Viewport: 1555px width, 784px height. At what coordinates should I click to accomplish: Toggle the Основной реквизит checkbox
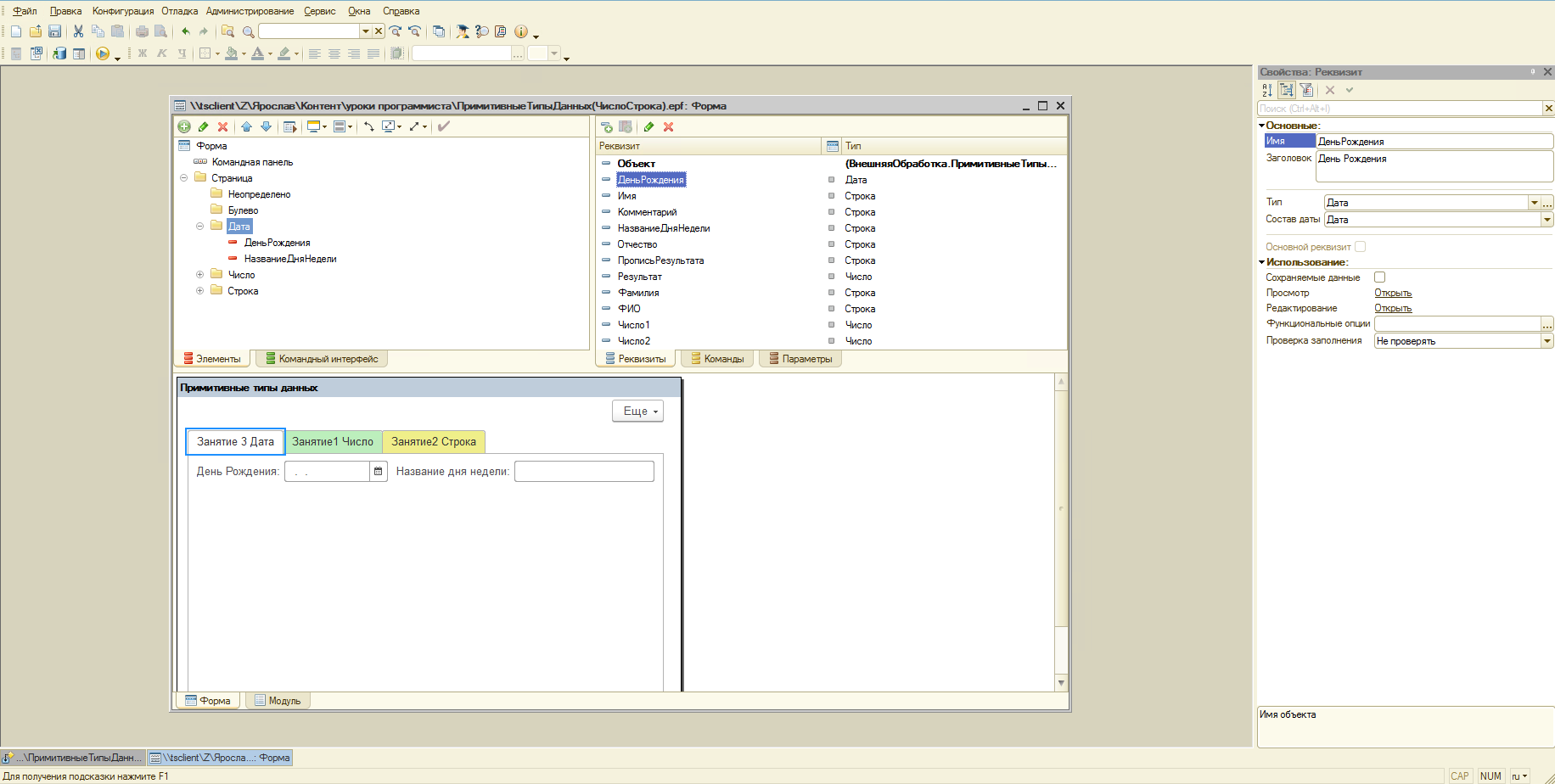point(1360,247)
